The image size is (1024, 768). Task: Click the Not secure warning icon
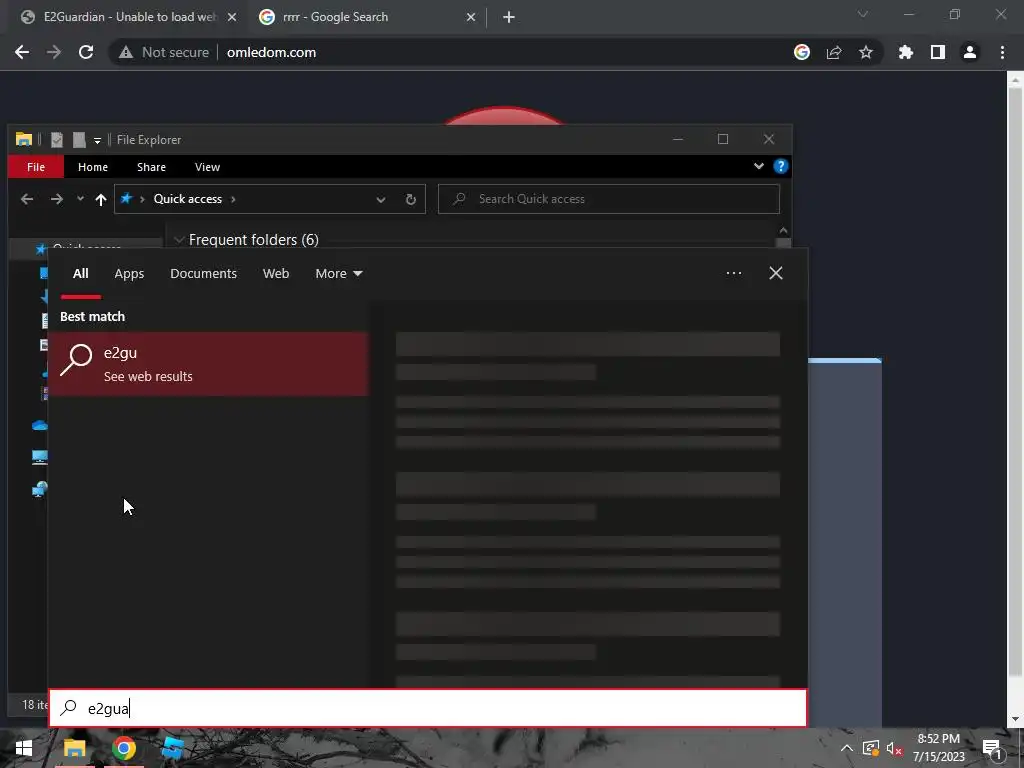point(125,52)
